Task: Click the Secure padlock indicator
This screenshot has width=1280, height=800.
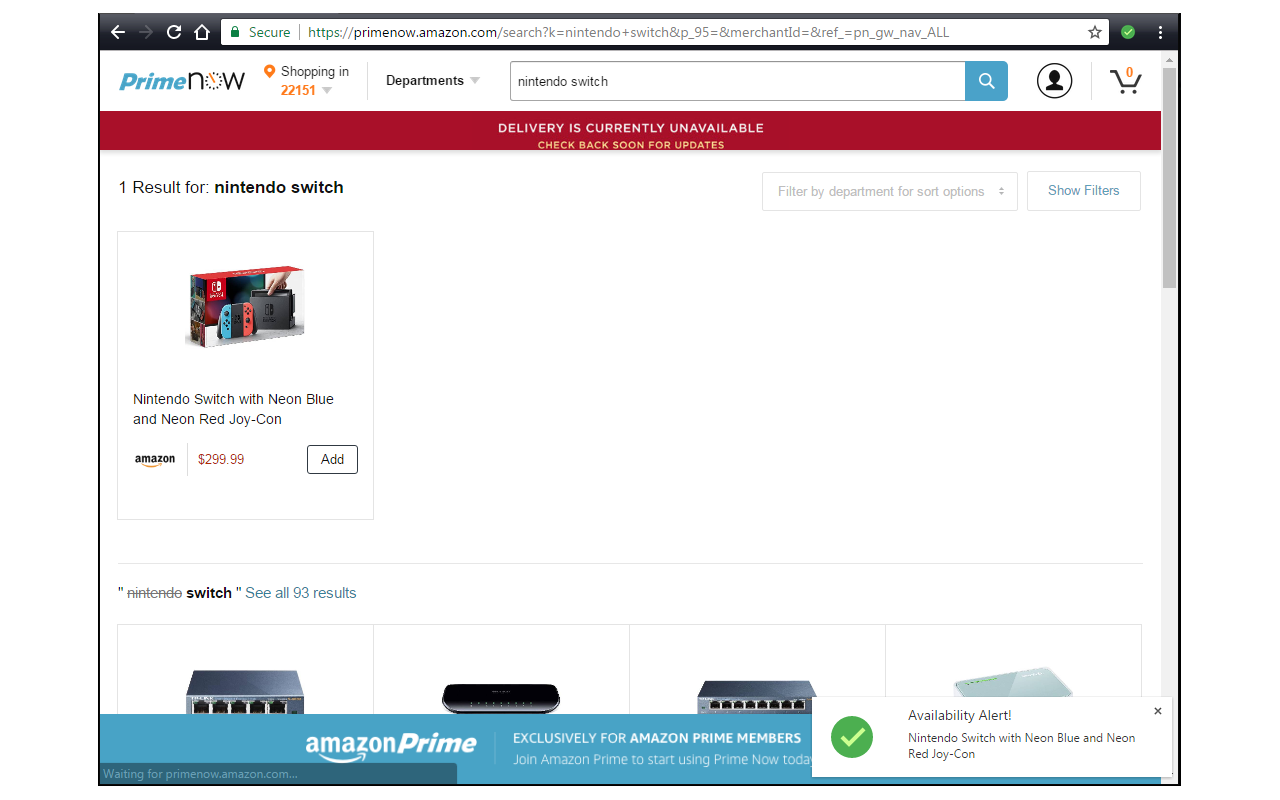Action: click(x=259, y=32)
